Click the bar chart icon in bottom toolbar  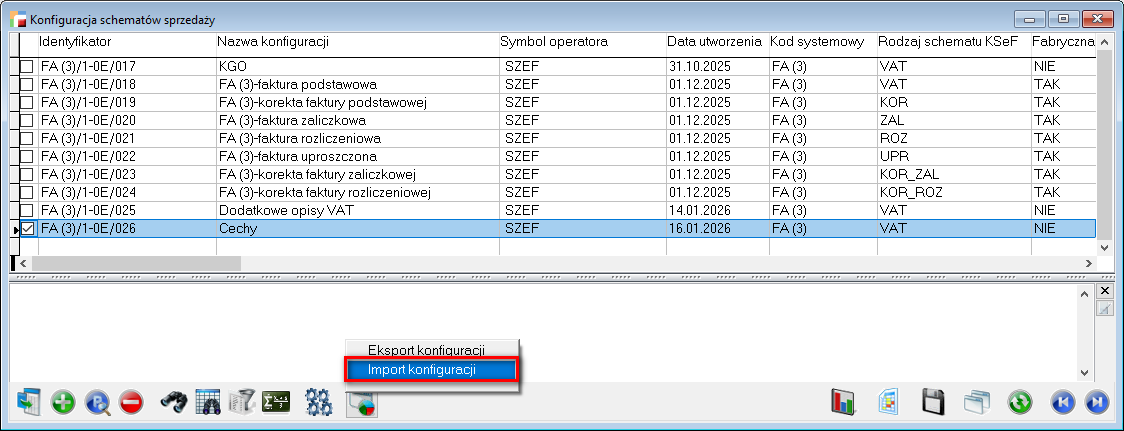click(x=844, y=403)
